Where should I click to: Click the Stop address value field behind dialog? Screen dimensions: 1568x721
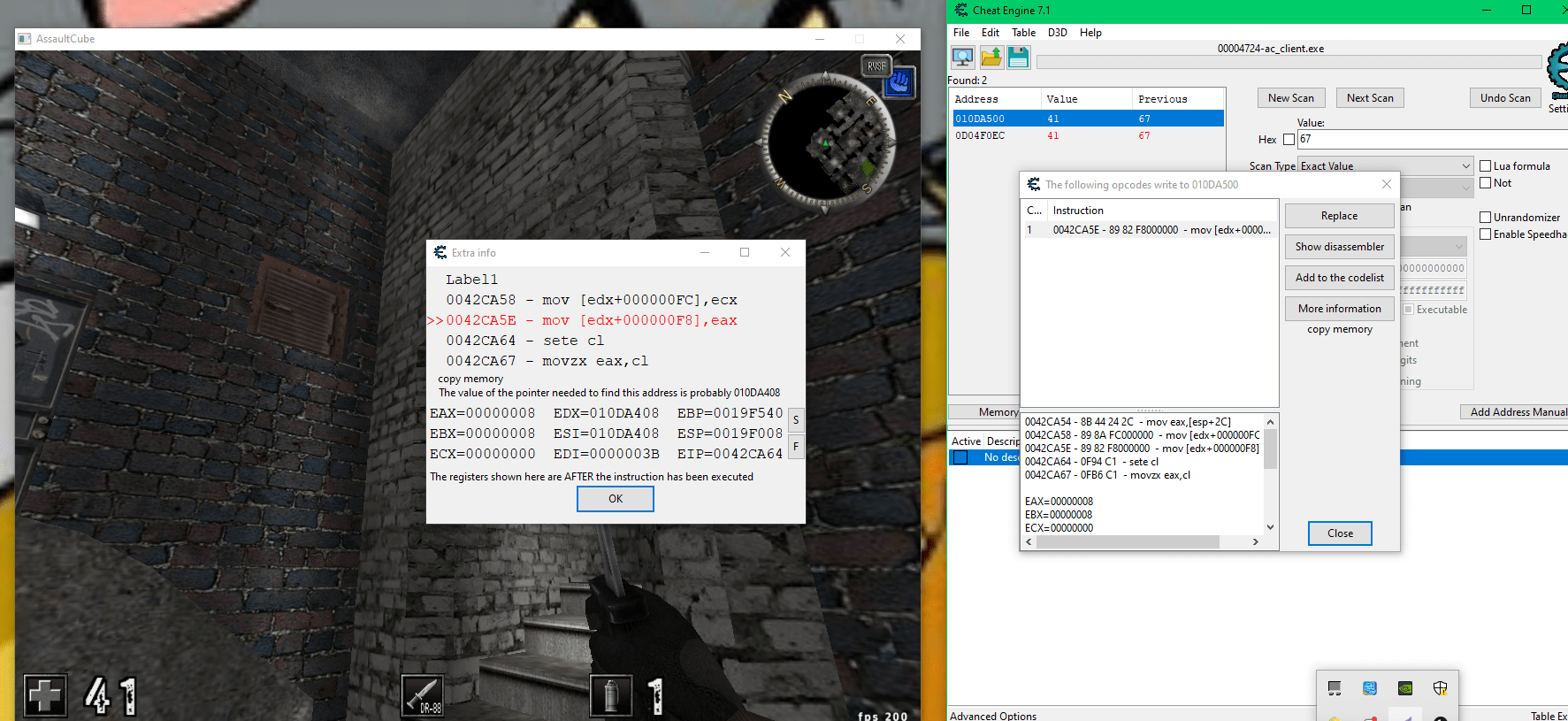coord(1434,290)
